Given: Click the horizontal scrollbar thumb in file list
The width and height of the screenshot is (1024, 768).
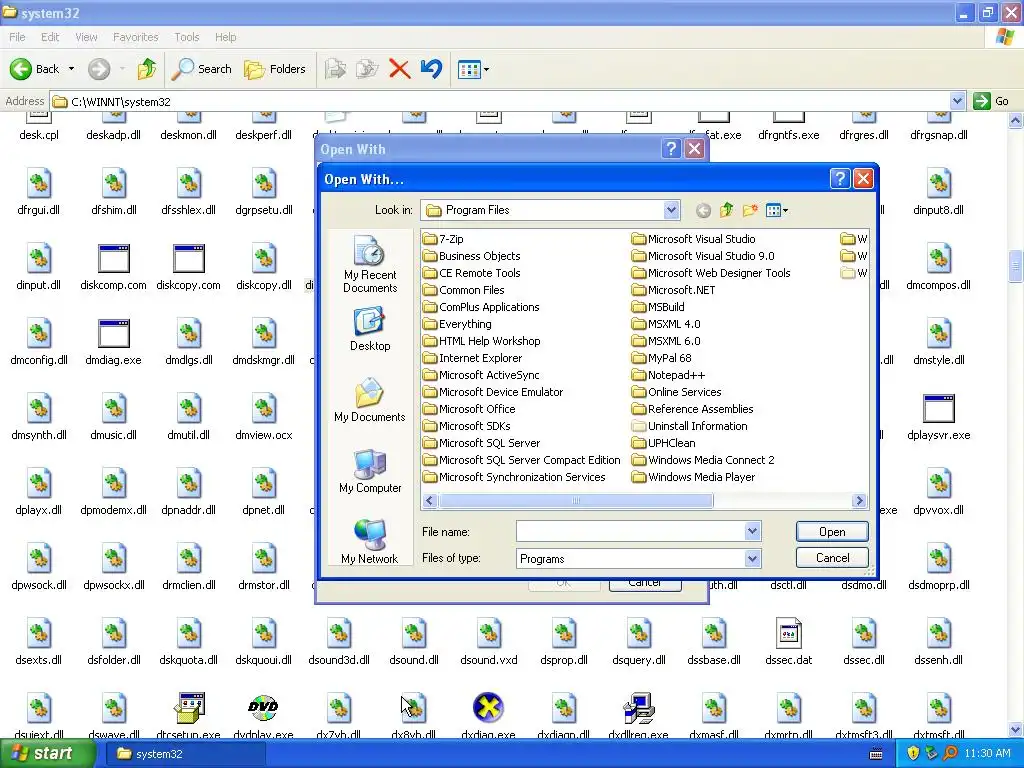Looking at the screenshot, I should point(575,501).
